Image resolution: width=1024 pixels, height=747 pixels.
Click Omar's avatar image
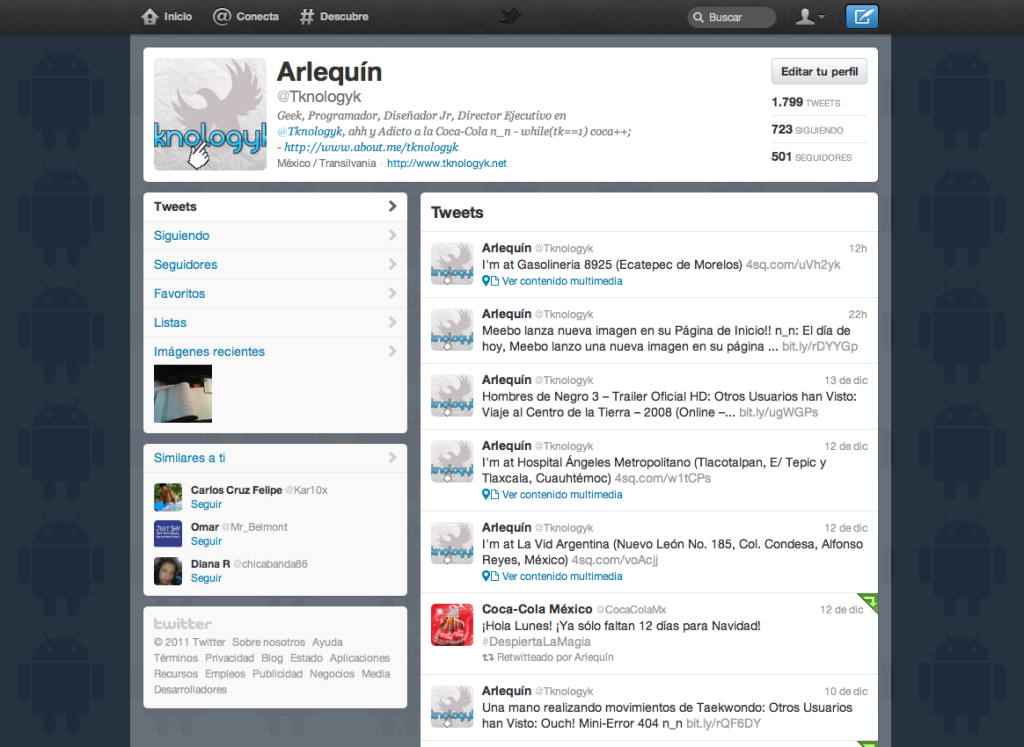(168, 533)
